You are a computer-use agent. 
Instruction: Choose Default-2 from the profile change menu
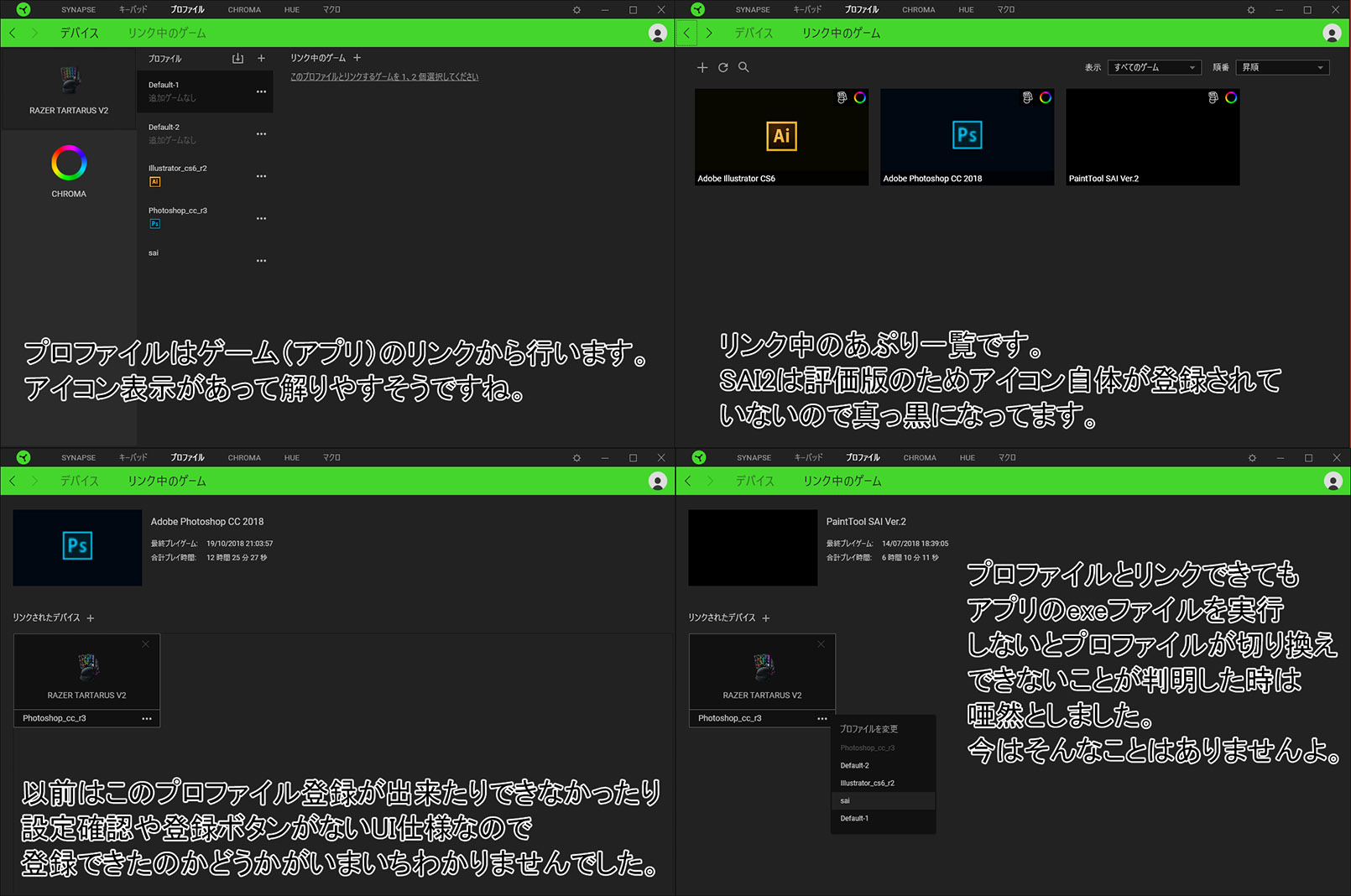883,766
